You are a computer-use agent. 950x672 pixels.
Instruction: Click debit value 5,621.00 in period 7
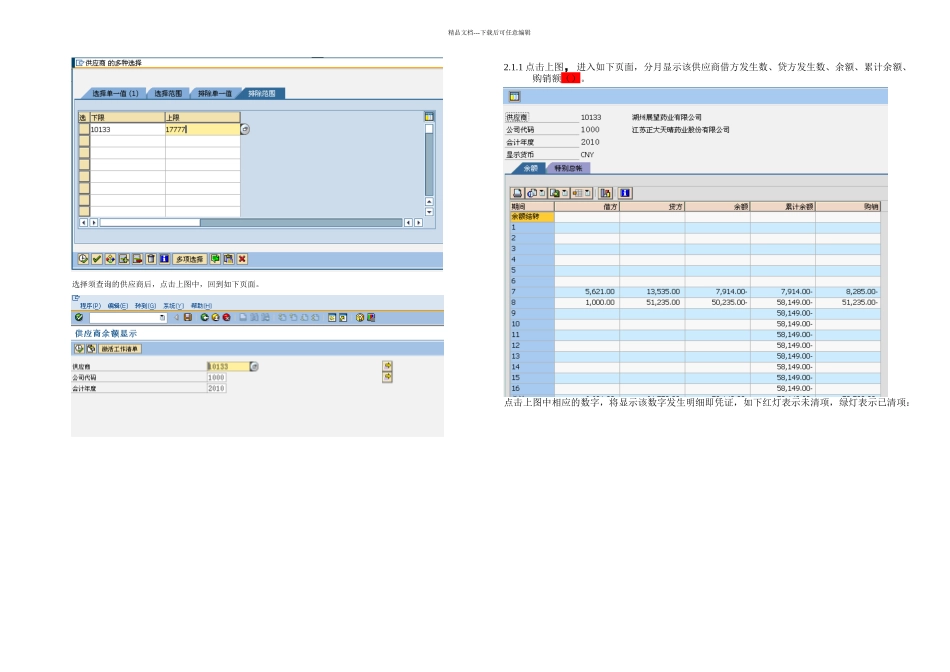pos(600,291)
